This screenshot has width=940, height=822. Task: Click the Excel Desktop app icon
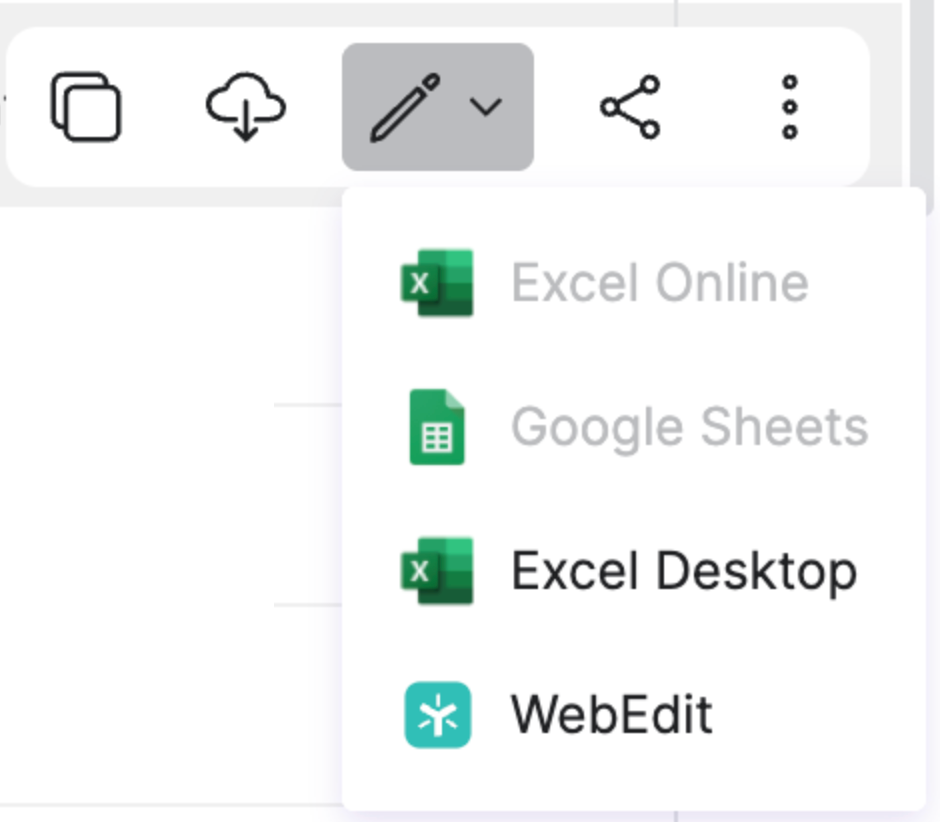pos(437,571)
